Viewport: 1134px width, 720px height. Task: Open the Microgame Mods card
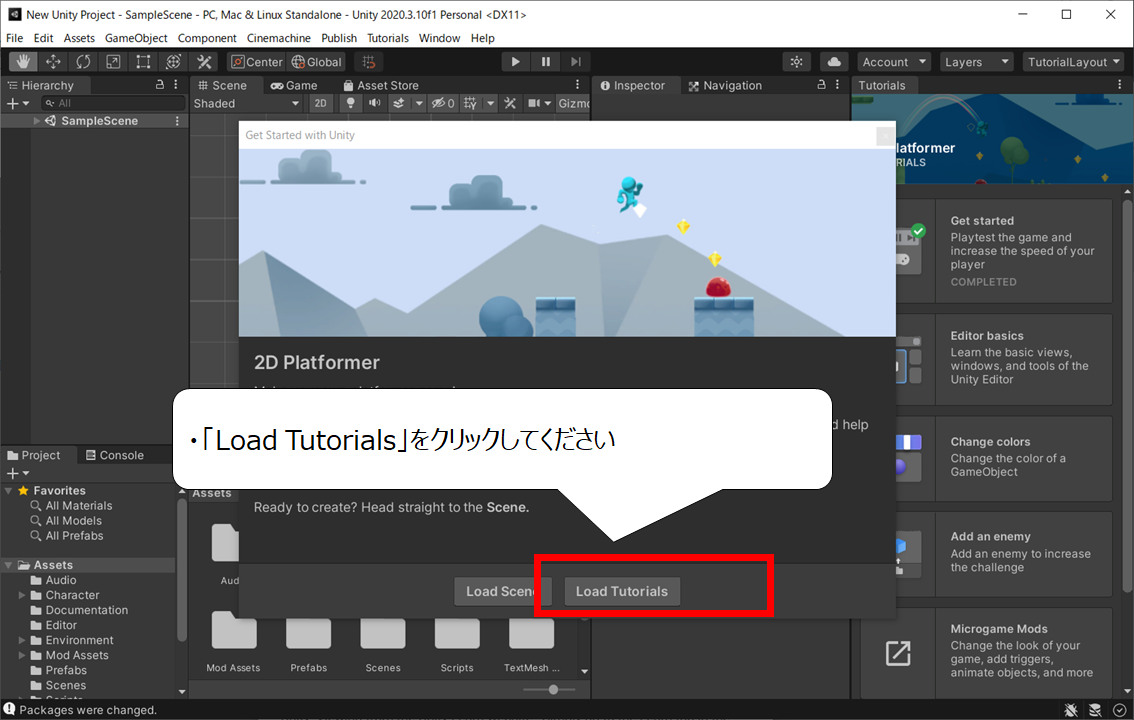(986, 652)
